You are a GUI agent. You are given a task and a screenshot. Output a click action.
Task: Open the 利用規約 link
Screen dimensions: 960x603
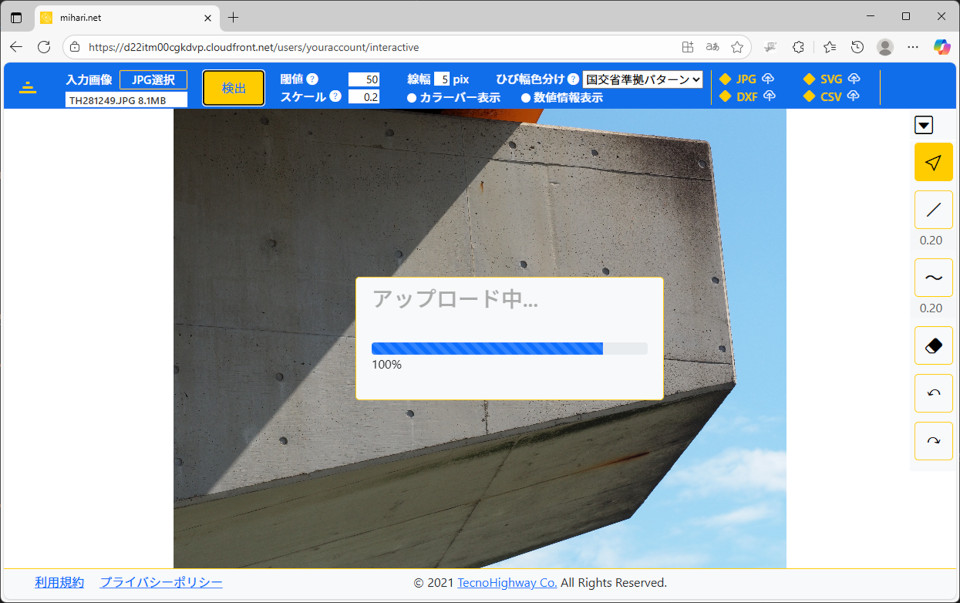[59, 582]
